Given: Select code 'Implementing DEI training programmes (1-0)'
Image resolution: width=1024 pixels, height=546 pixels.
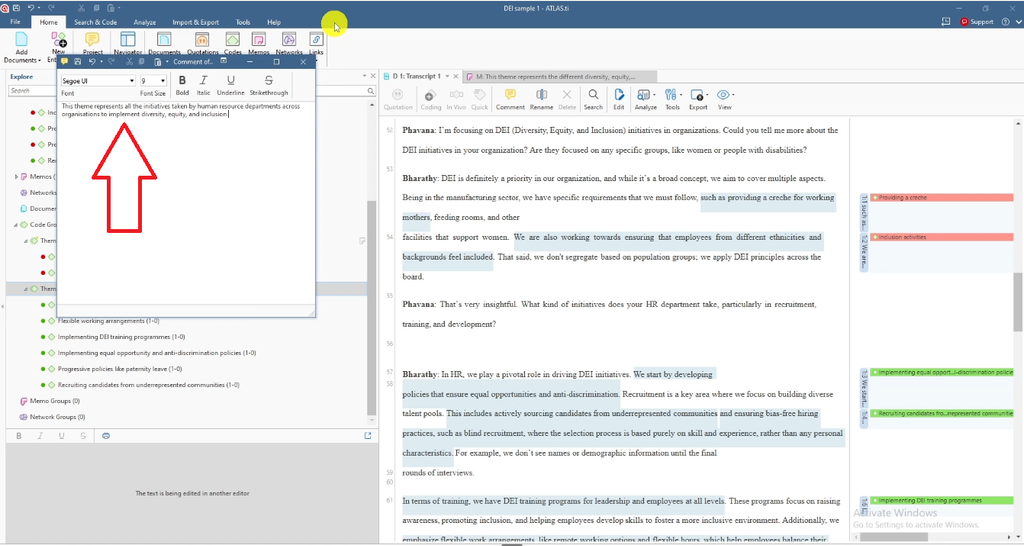Looking at the screenshot, I should pyautogui.click(x=121, y=337).
